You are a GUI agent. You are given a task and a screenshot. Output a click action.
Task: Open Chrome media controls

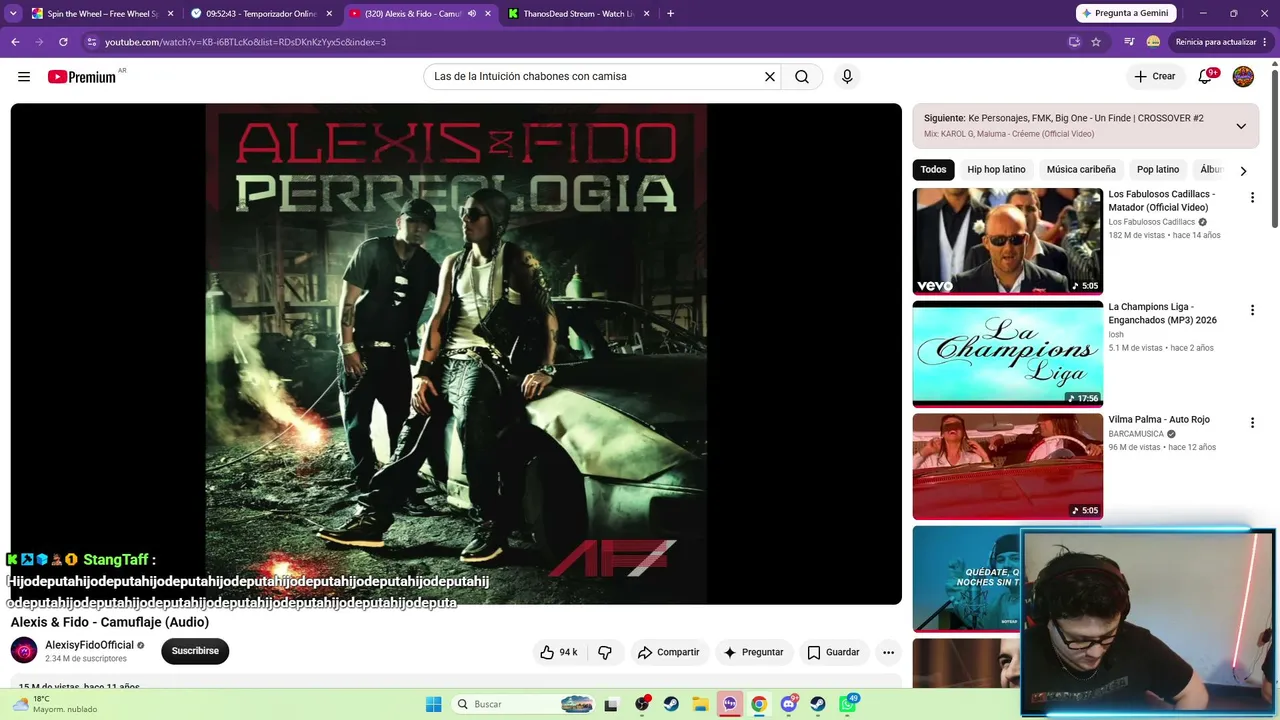pyautogui.click(x=1129, y=42)
